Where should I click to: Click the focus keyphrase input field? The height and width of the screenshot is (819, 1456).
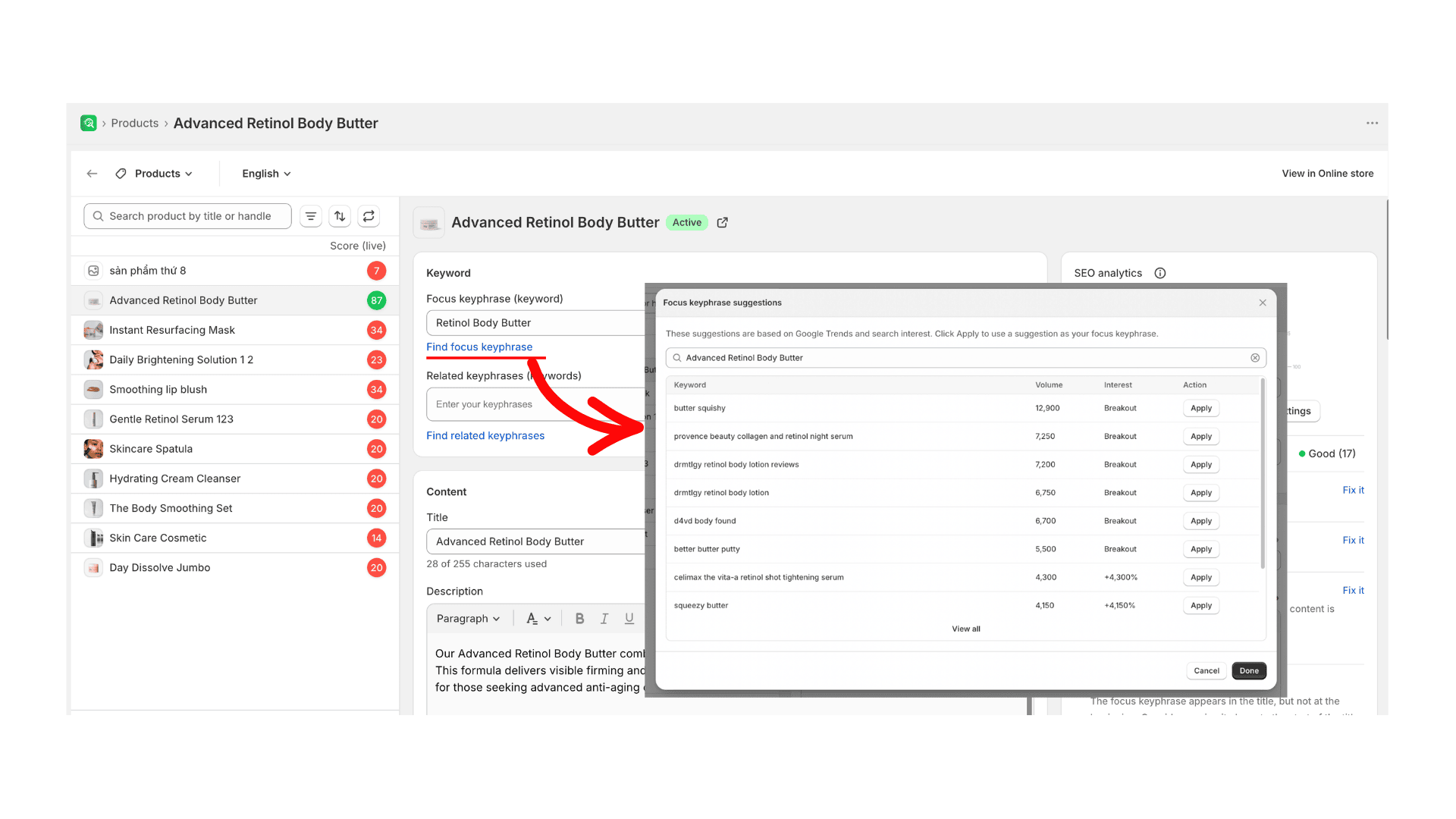(x=535, y=323)
